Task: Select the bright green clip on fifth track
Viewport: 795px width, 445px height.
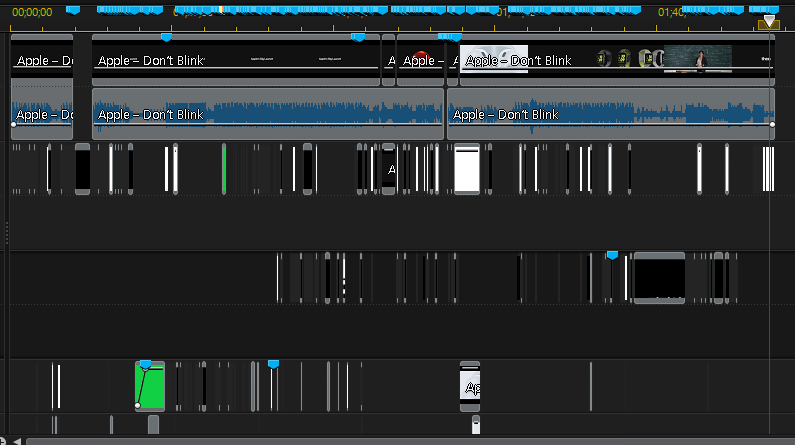Action: click(150, 386)
